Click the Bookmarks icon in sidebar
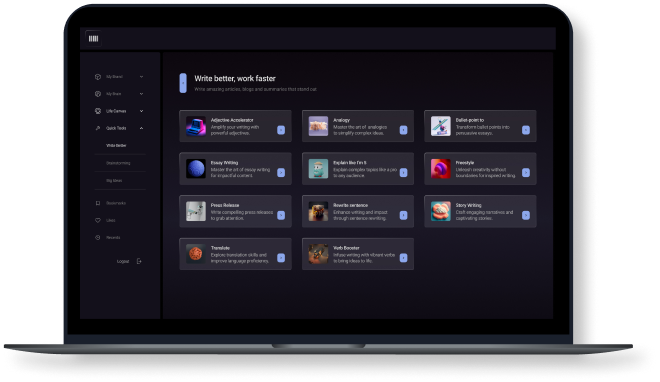 click(x=98, y=203)
